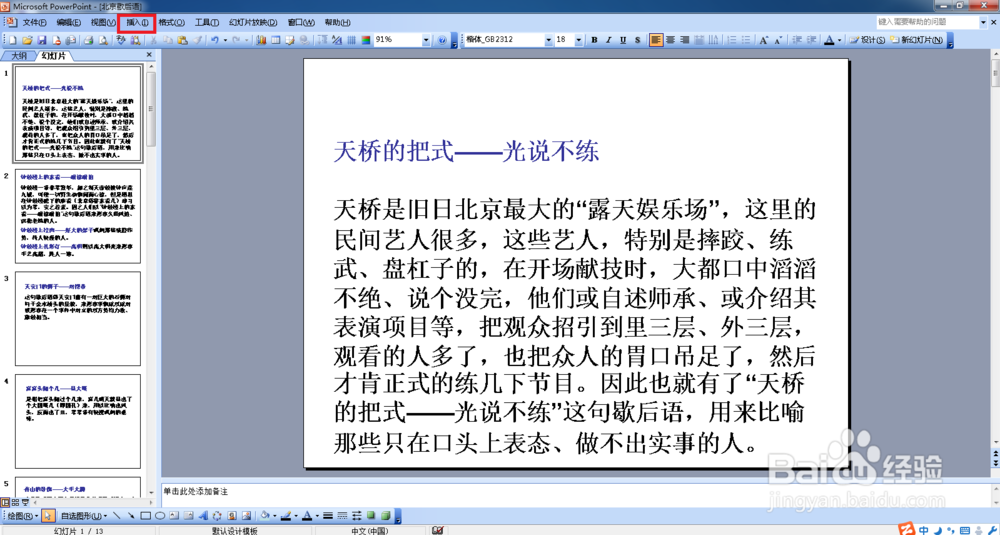Enable Align Right for paragraph

tap(685, 40)
